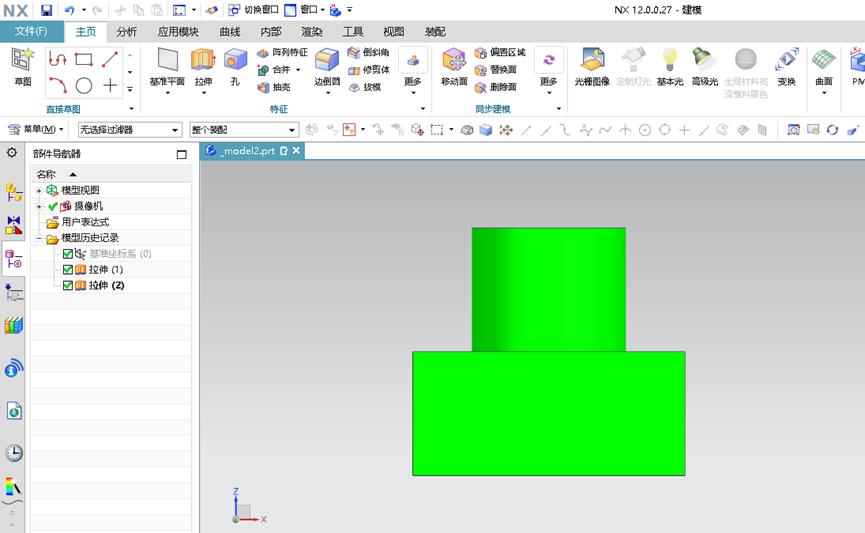This screenshot has height=533, width=865.
Task: Open the Reuse Library books icon
Action: click(x=14, y=326)
